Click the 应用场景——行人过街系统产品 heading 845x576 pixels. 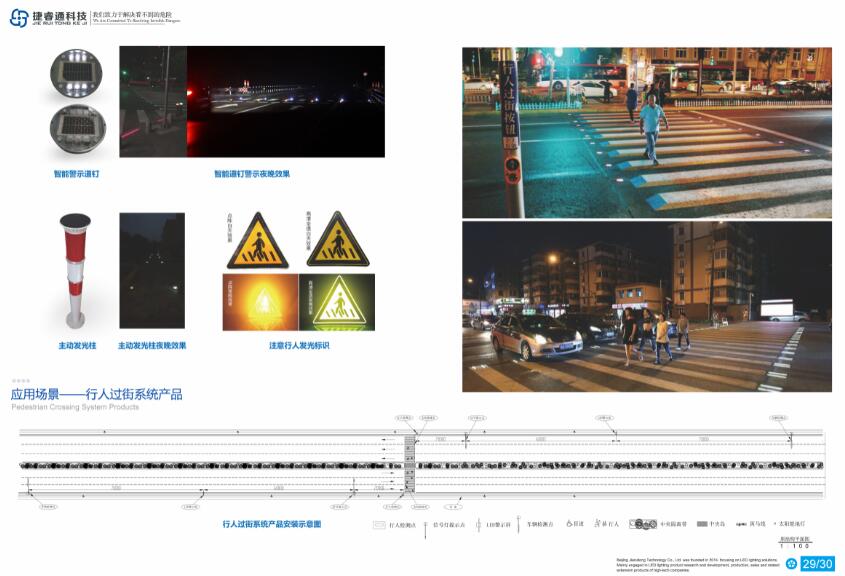click(96, 394)
